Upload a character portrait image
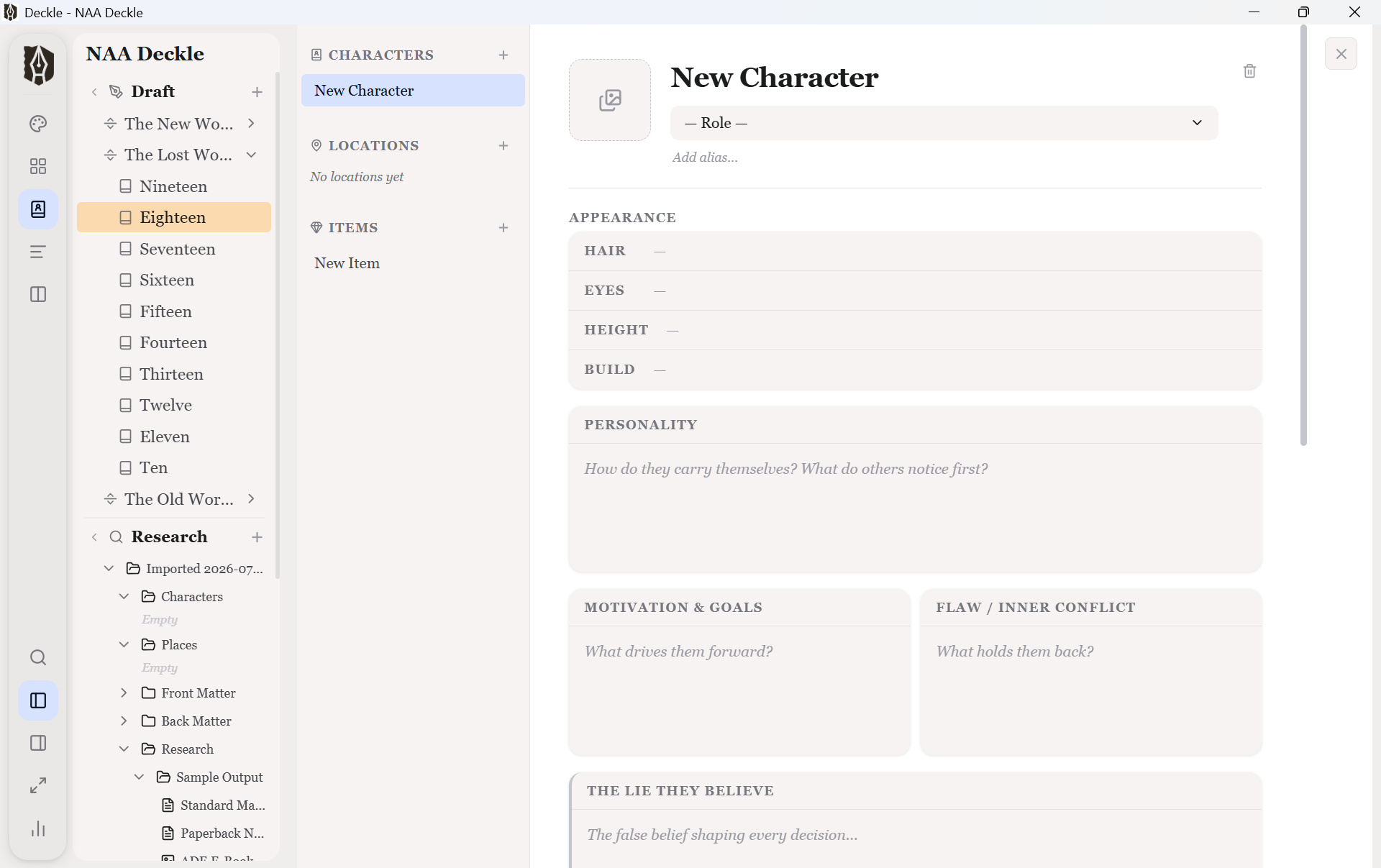Screen dimensions: 1381x868 (x=610, y=100)
